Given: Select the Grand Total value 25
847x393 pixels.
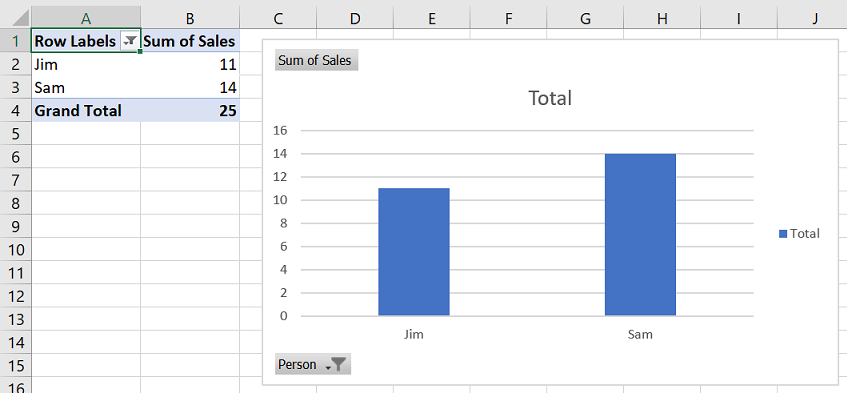Looking at the screenshot, I should point(190,111).
